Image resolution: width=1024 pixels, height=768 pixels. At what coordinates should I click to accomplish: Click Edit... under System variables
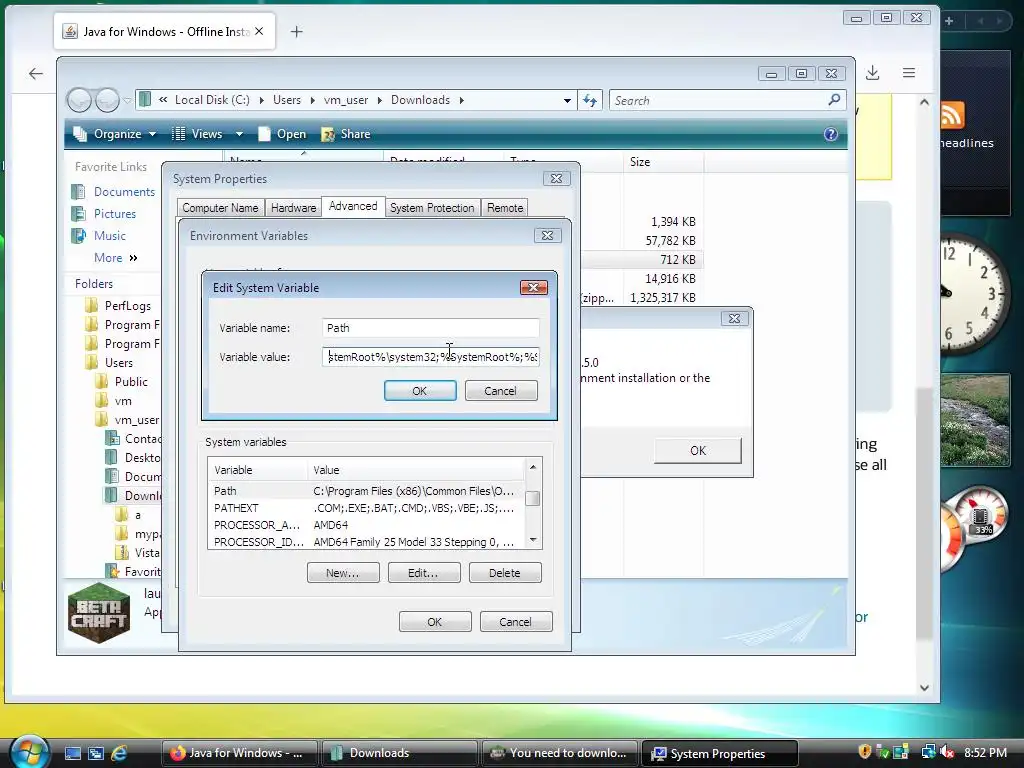point(424,573)
